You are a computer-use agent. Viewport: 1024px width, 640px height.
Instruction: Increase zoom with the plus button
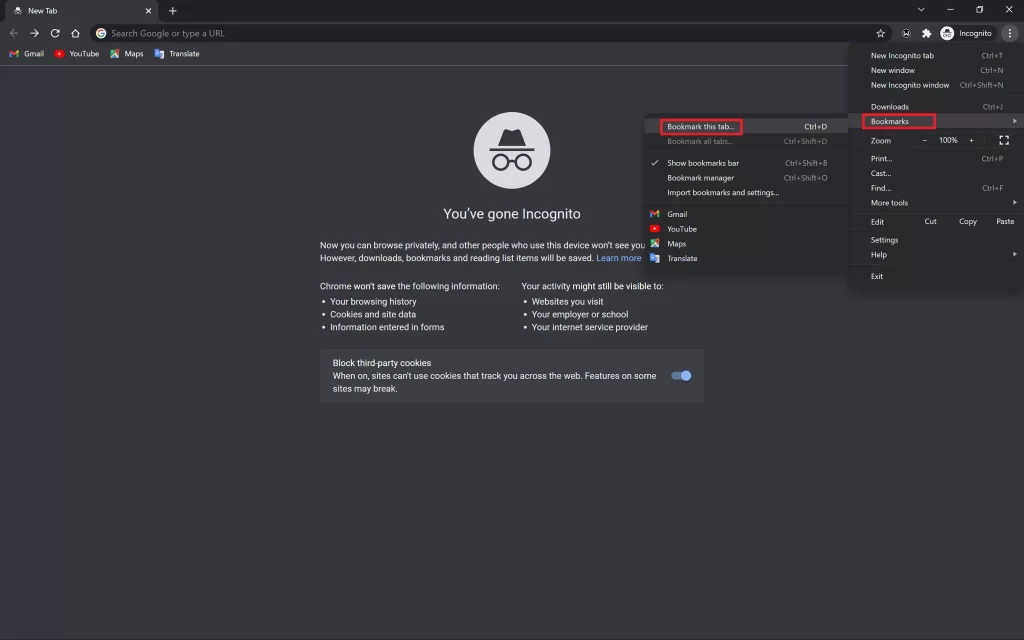tap(971, 140)
